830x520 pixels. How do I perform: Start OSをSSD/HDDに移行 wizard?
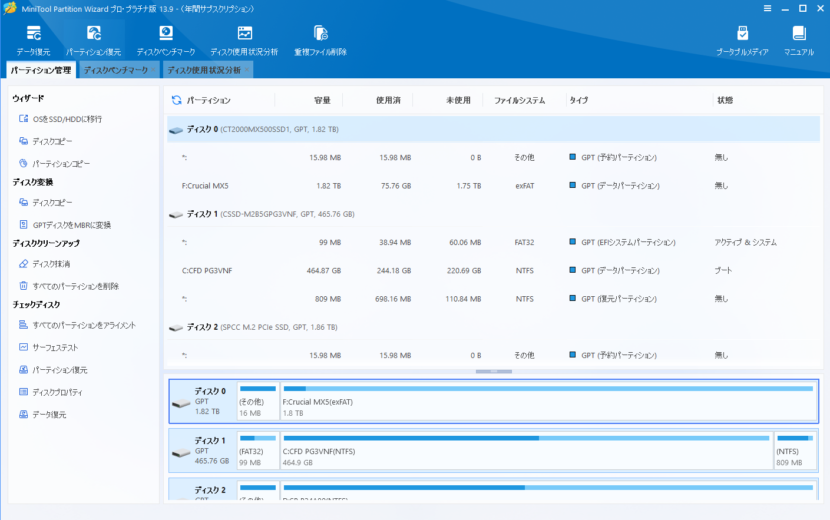(61, 119)
